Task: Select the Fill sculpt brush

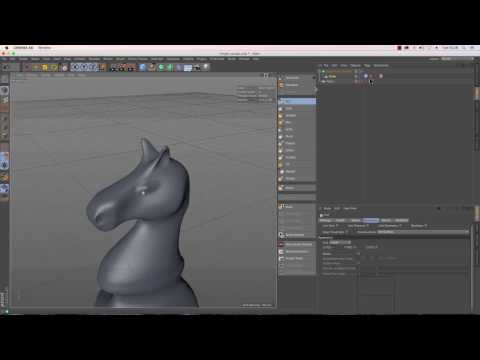Action: pos(297,164)
